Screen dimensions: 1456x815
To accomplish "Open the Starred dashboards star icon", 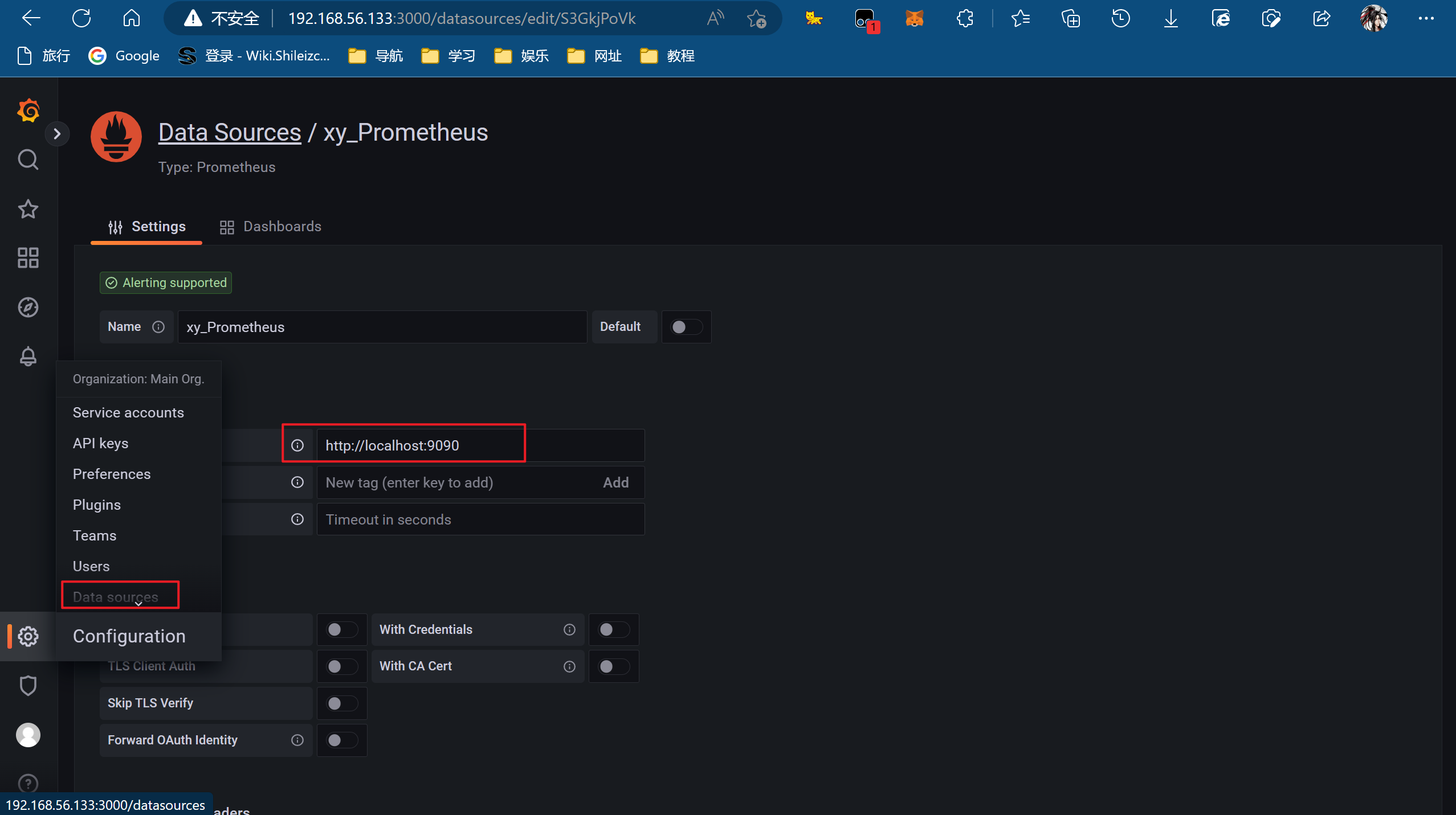I will click(x=28, y=209).
